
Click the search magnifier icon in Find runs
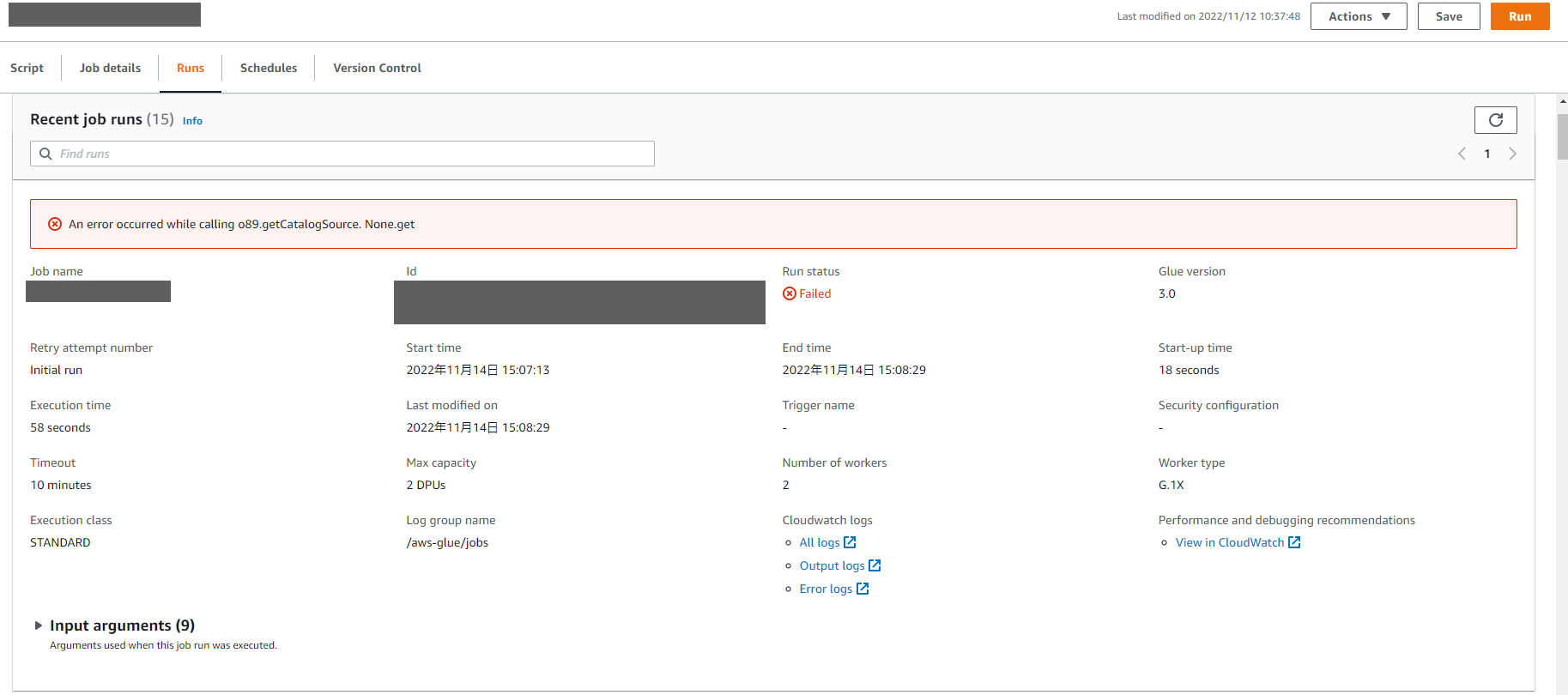[x=46, y=154]
